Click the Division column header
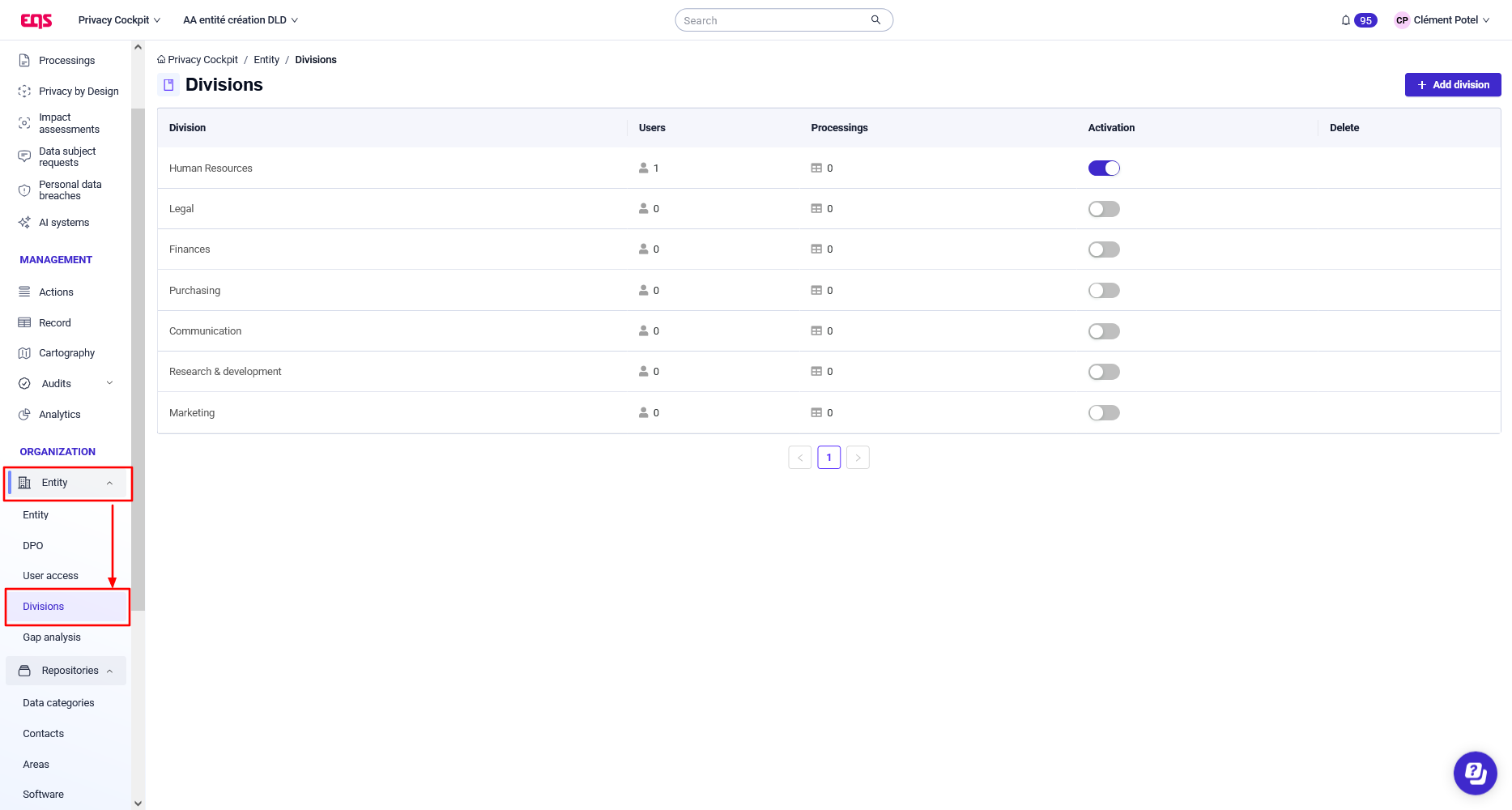The image size is (1512, 810). click(188, 128)
